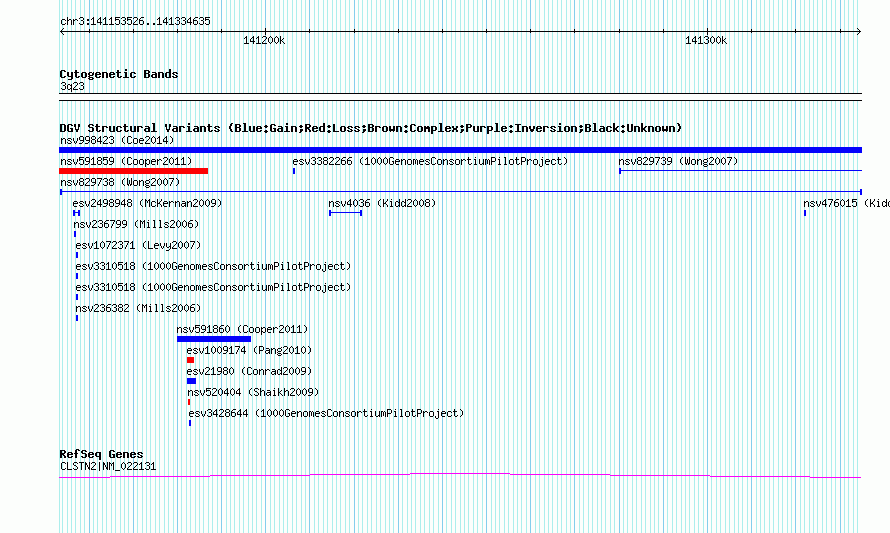Open the esv3382266 1000GenomesConsortiumPilotProject label
The image size is (890, 533).
click(430, 161)
